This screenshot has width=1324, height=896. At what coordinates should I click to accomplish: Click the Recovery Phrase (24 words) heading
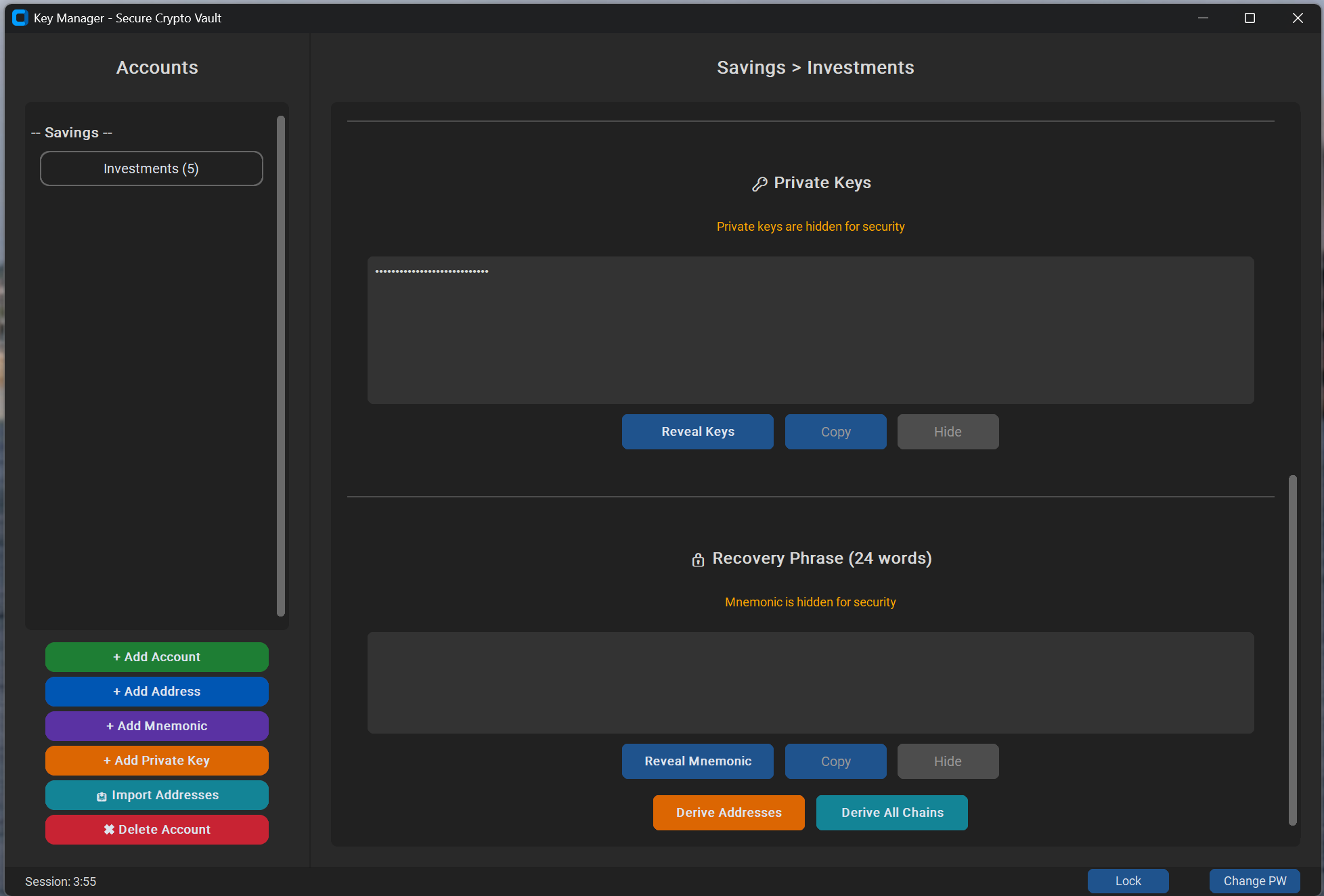click(822, 558)
